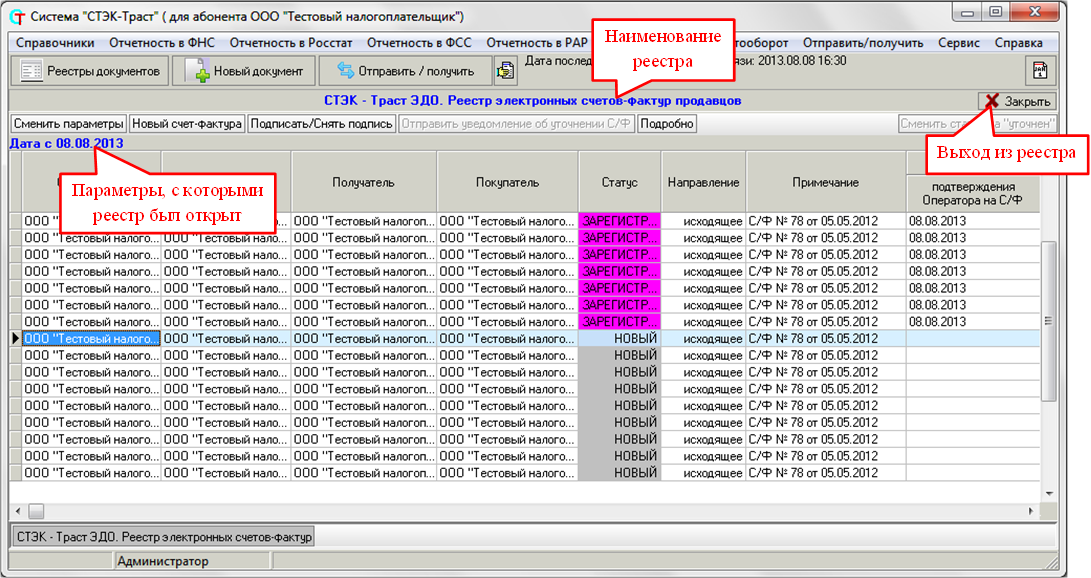The image size is (1091, 578).
Task: Click the Статус column header
Action: (619, 182)
